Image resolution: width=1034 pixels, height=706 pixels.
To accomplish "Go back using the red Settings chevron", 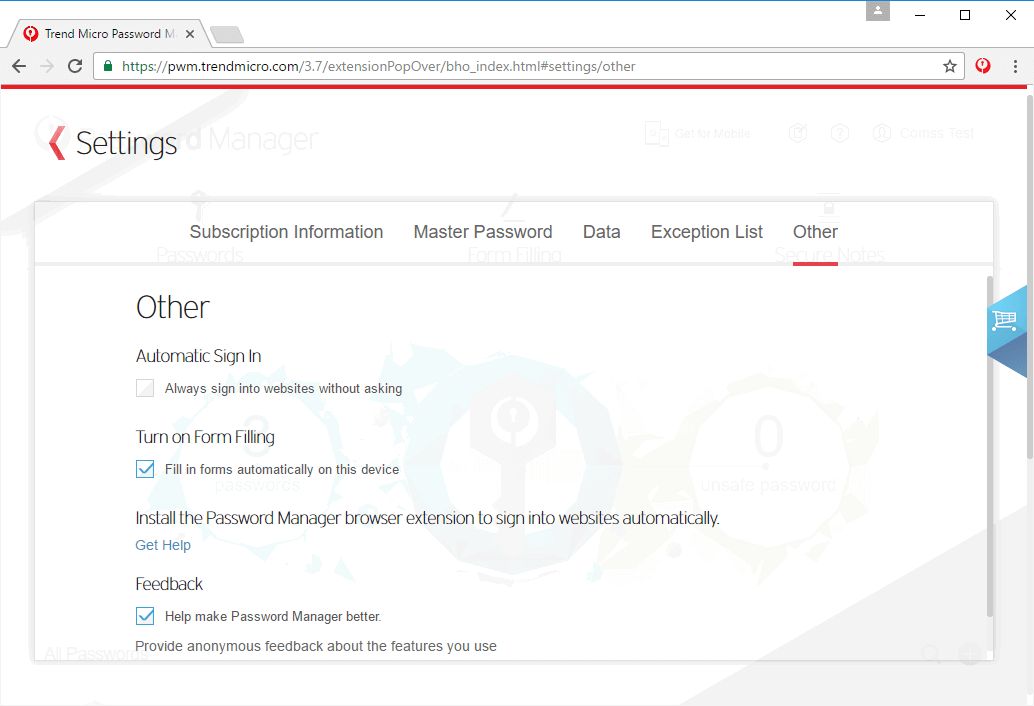I will pos(57,142).
